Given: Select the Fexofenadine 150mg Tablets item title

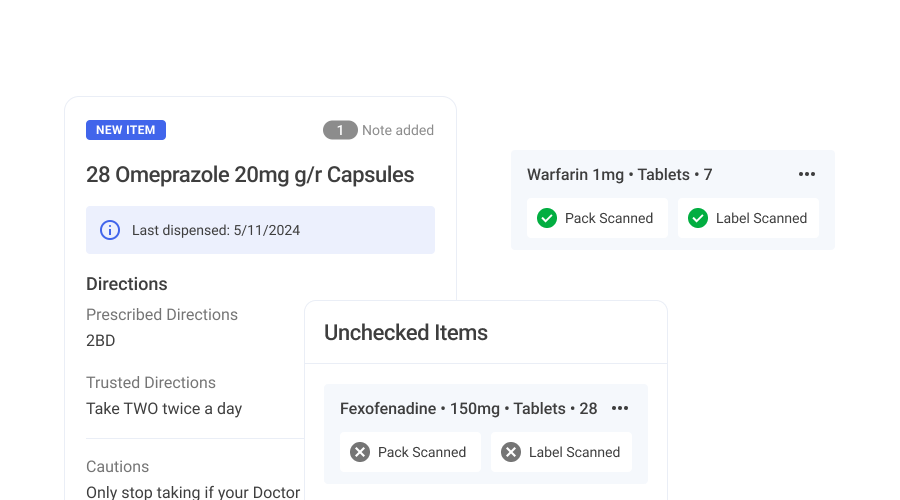Looking at the screenshot, I should point(468,409).
